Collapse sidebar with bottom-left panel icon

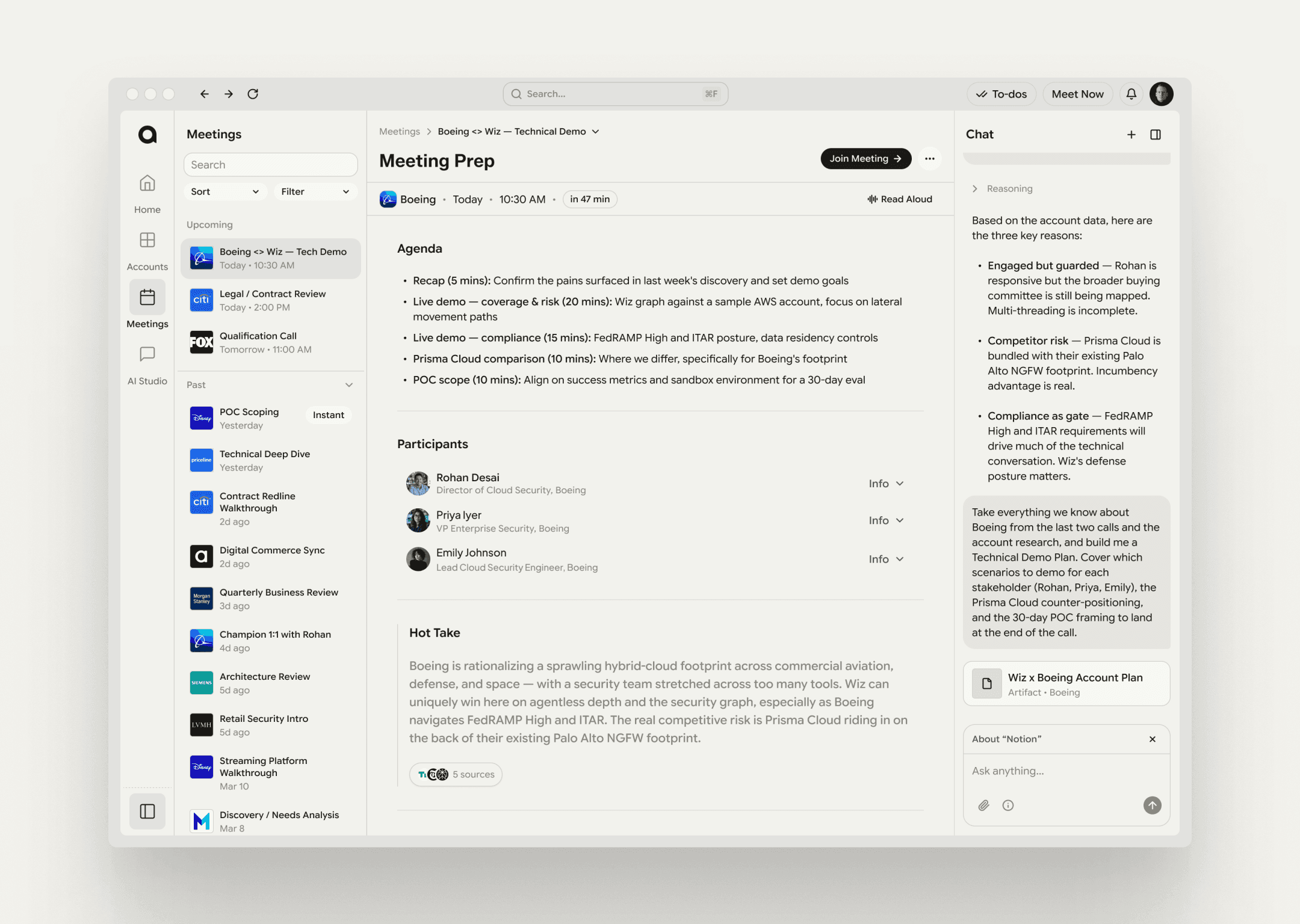click(147, 812)
